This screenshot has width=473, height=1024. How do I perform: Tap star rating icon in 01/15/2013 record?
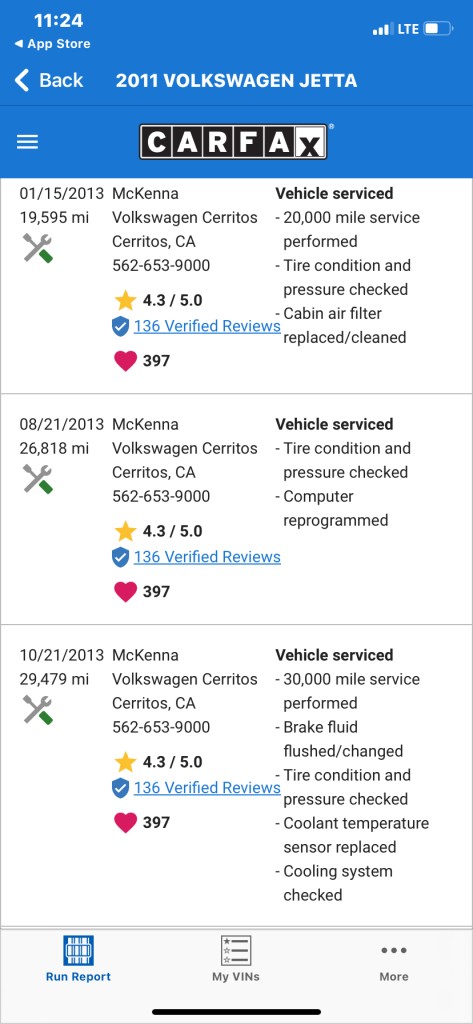coord(125,300)
